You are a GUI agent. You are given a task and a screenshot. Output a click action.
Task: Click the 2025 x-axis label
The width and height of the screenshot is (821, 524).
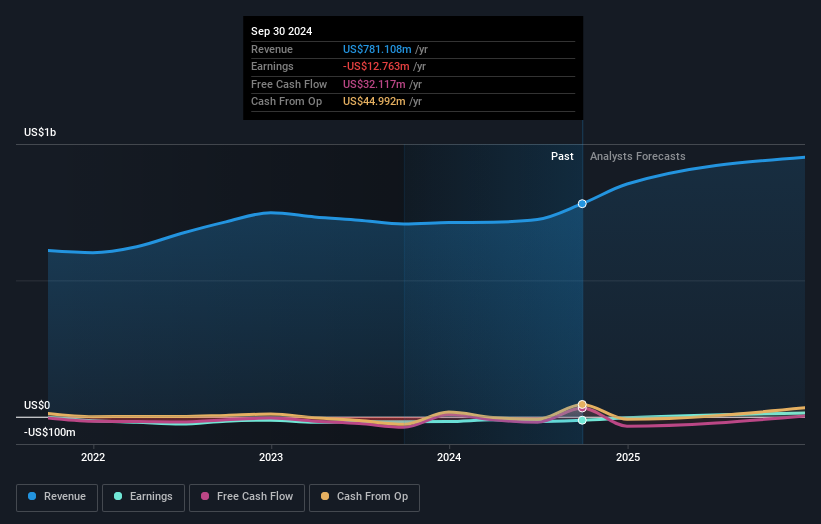pyautogui.click(x=628, y=458)
